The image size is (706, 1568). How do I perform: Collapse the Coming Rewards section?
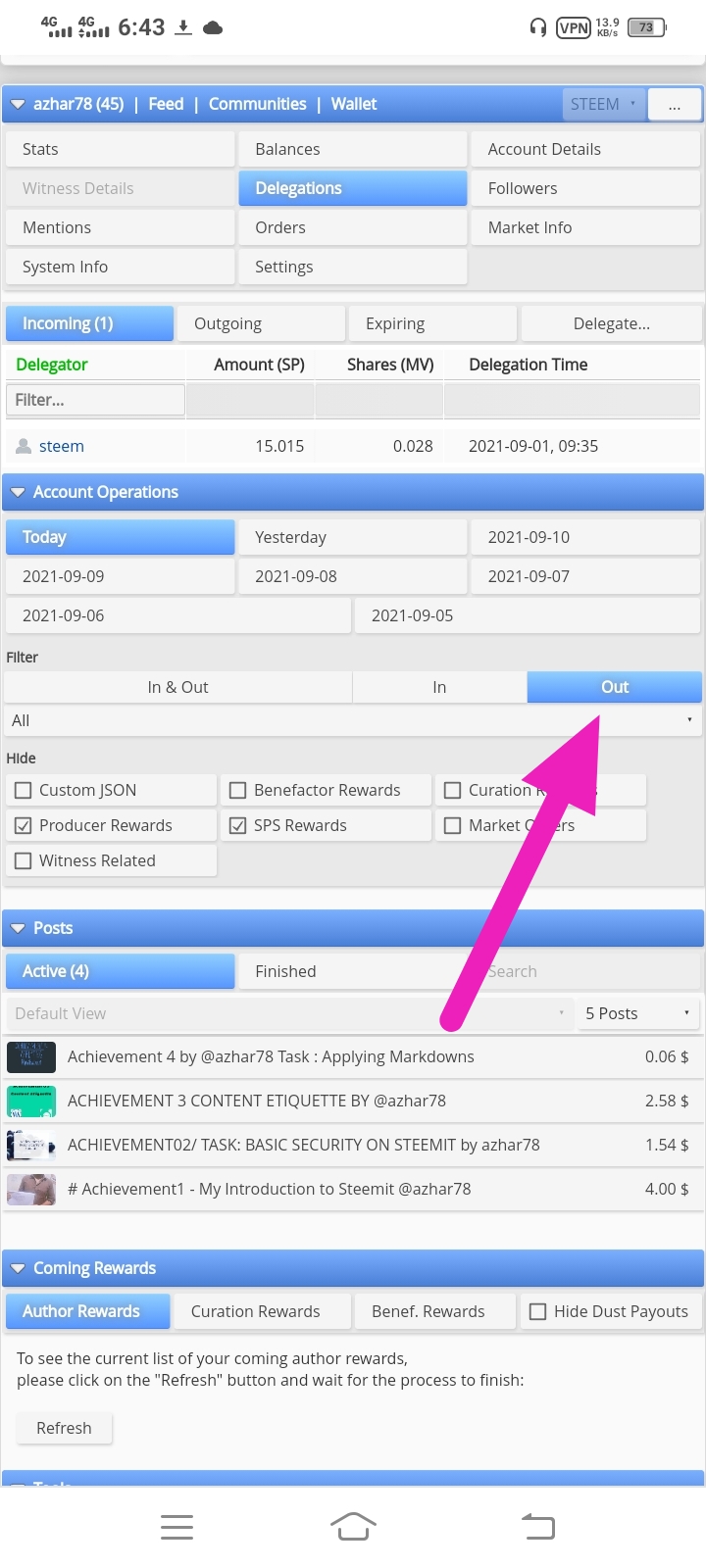coord(18,1268)
